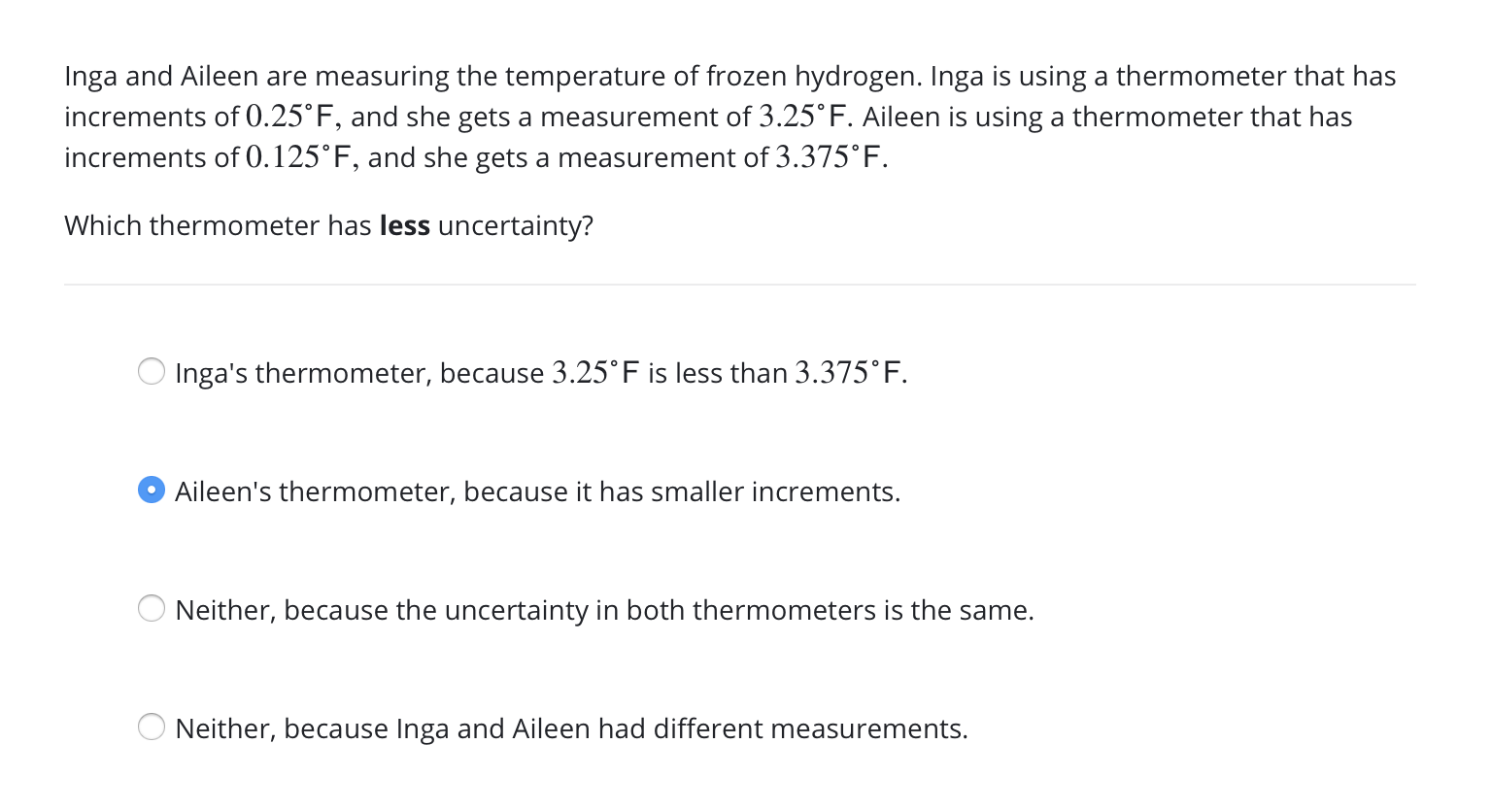This screenshot has width=1492, height=812.
Task: Click the text 'Inga's thermometer, because 3.25°F is less'
Action: coord(540,373)
